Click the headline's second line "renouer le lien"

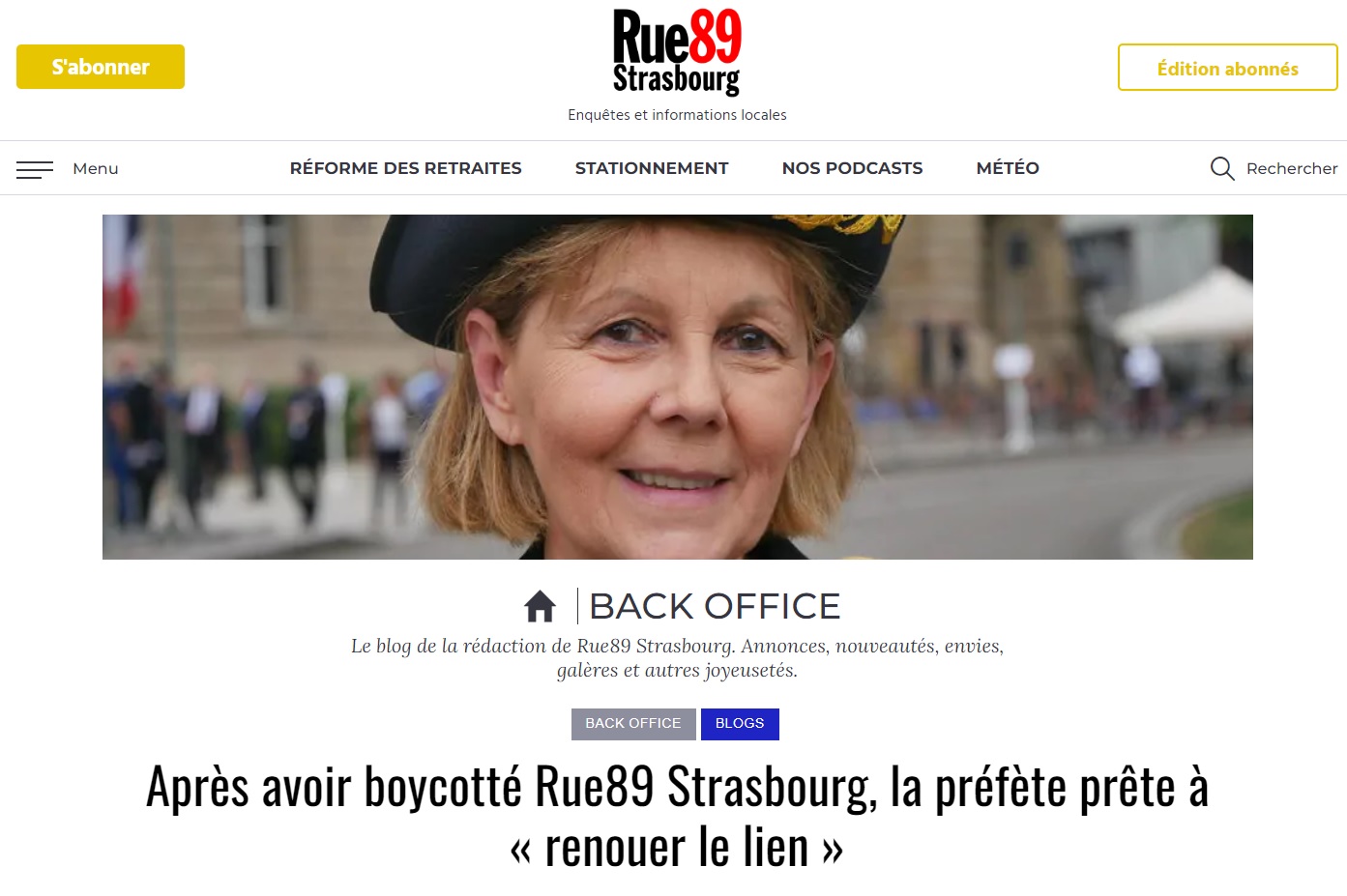click(677, 848)
